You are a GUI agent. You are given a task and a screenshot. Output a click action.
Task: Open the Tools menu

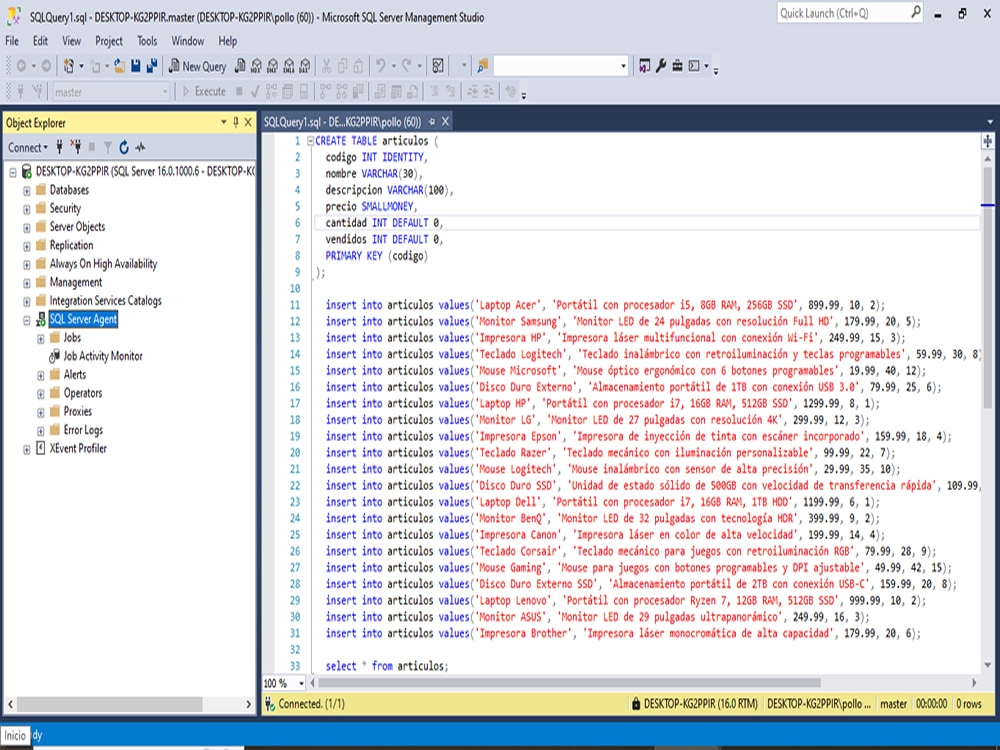pyautogui.click(x=147, y=41)
